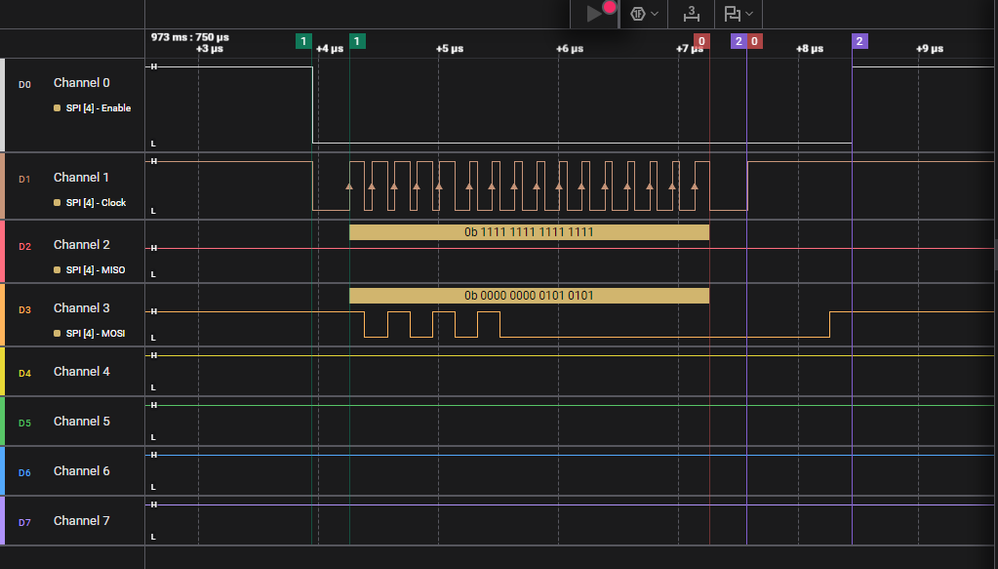Click the +8 µs time ruler label

(810, 49)
